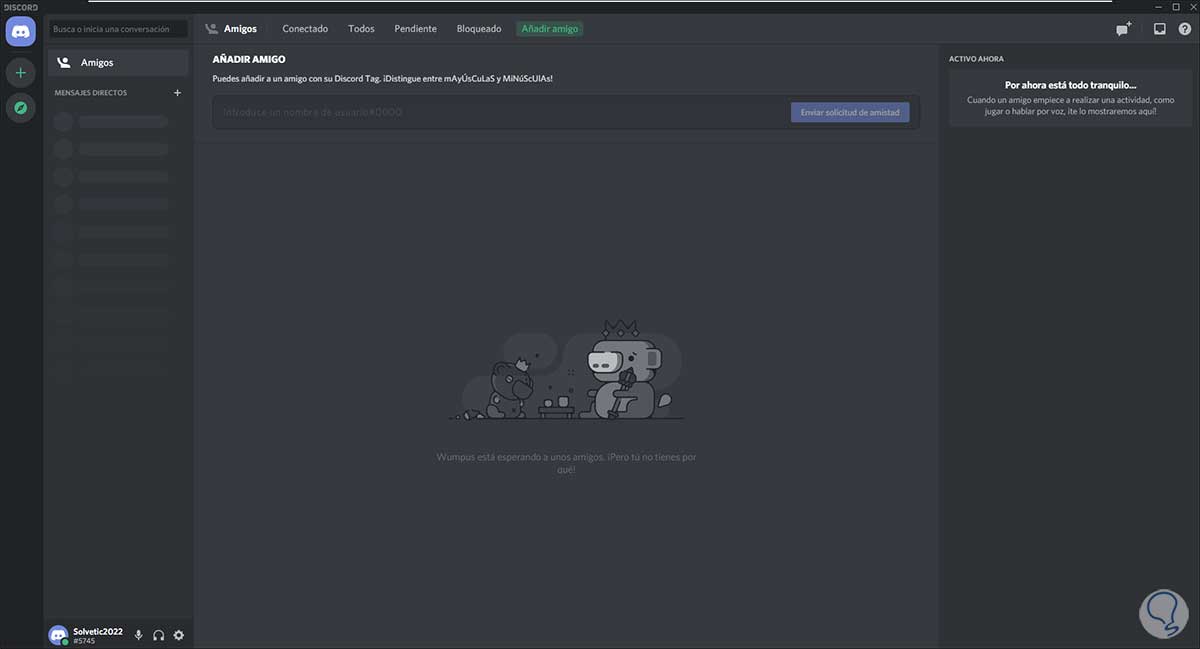
Task: Click the Solvetic2022 user avatar
Action: (58, 634)
